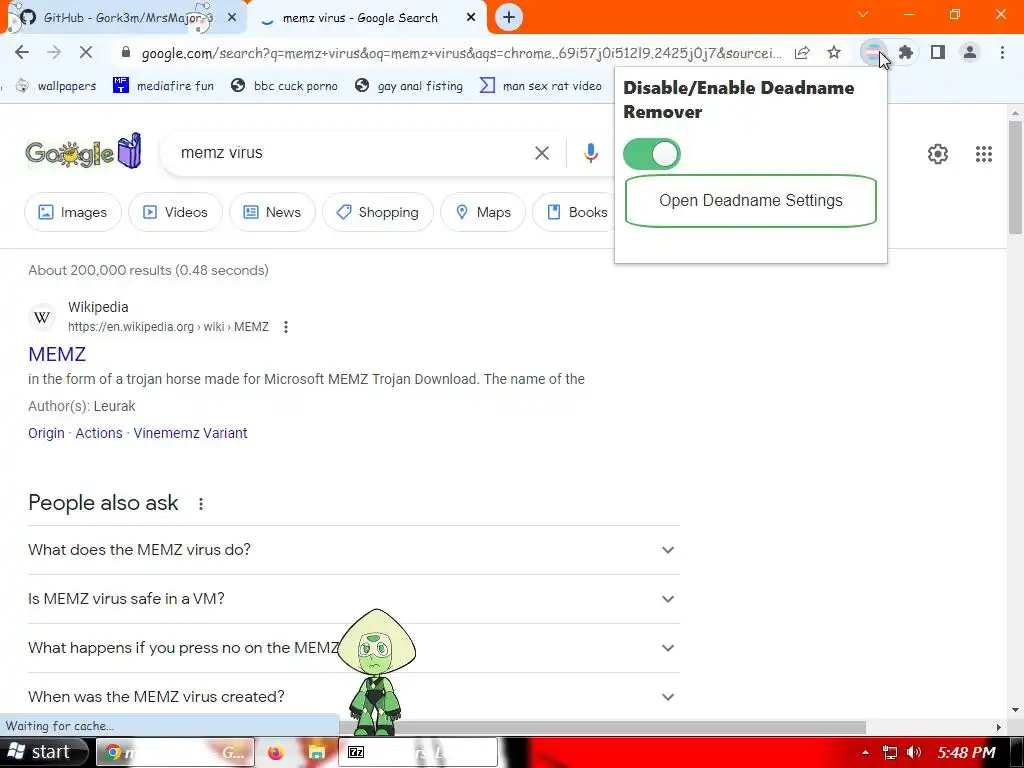Bookmark this page with the star icon
This screenshot has height=768, width=1024.
click(x=834, y=52)
